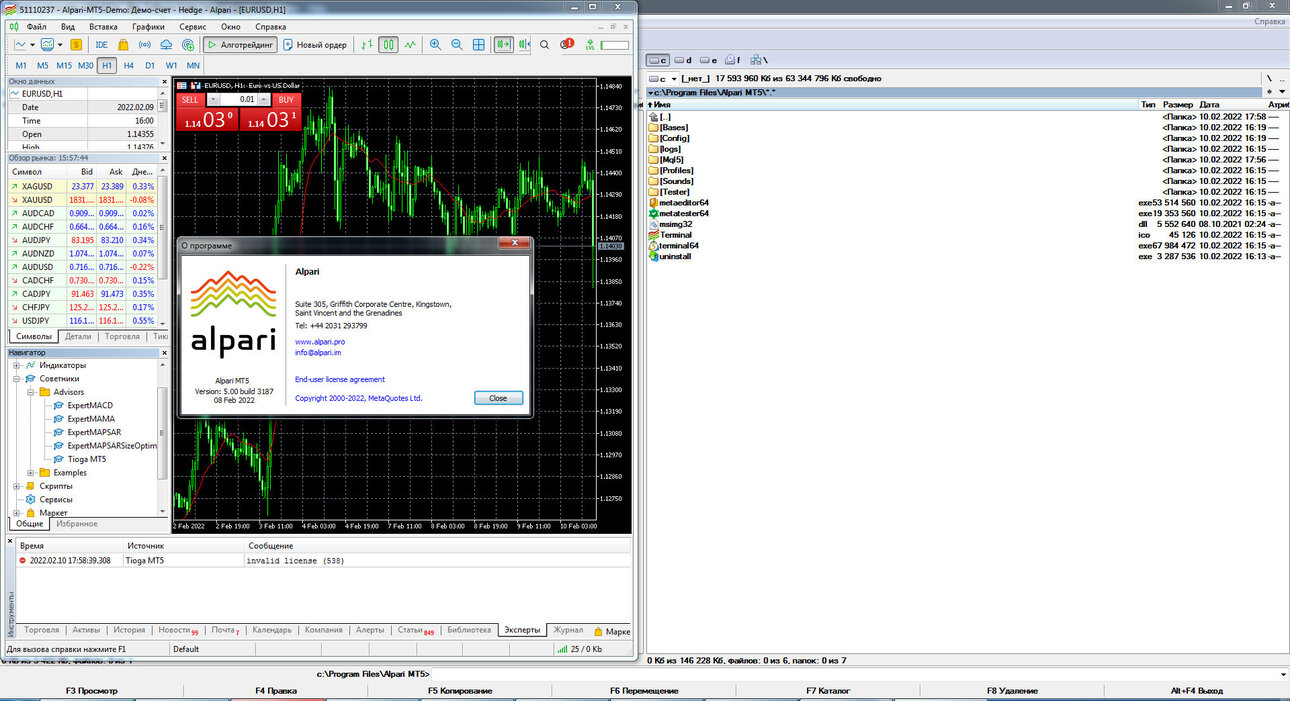
Task: Select drive e in the file manager
Action: click(x=708, y=60)
